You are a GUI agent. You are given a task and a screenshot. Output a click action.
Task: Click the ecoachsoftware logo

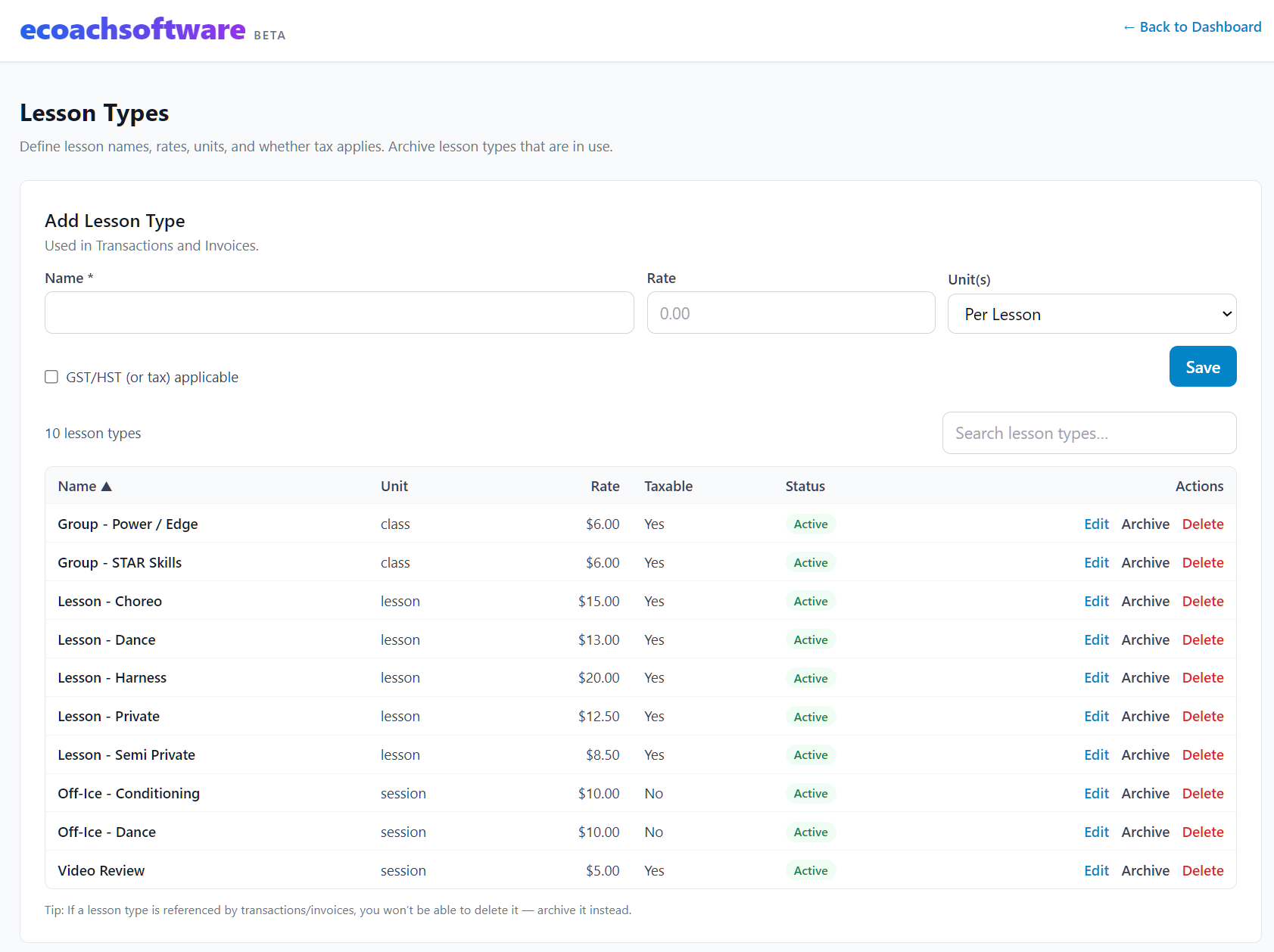132,30
